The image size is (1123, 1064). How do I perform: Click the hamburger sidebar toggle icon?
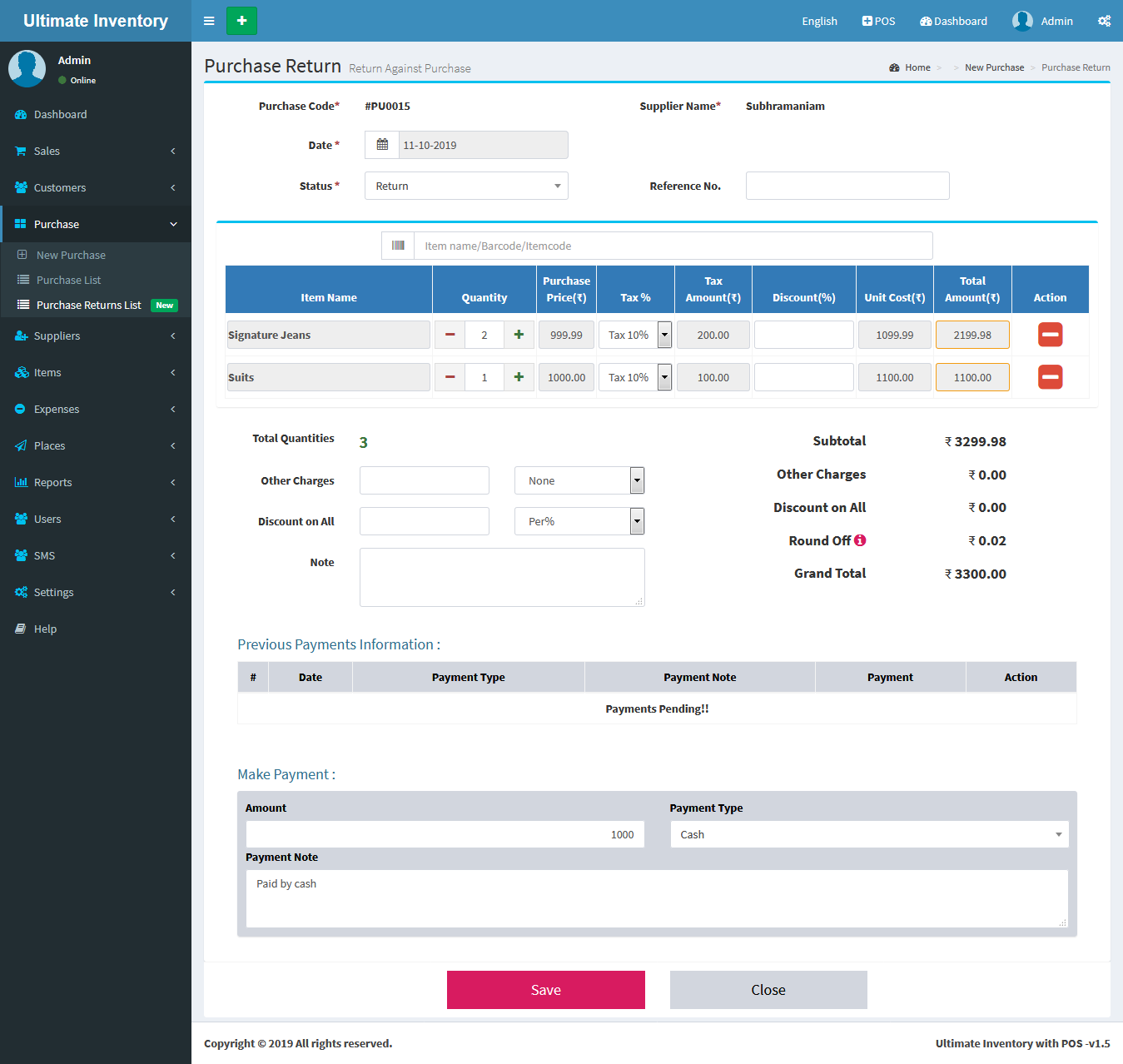pyautogui.click(x=209, y=21)
